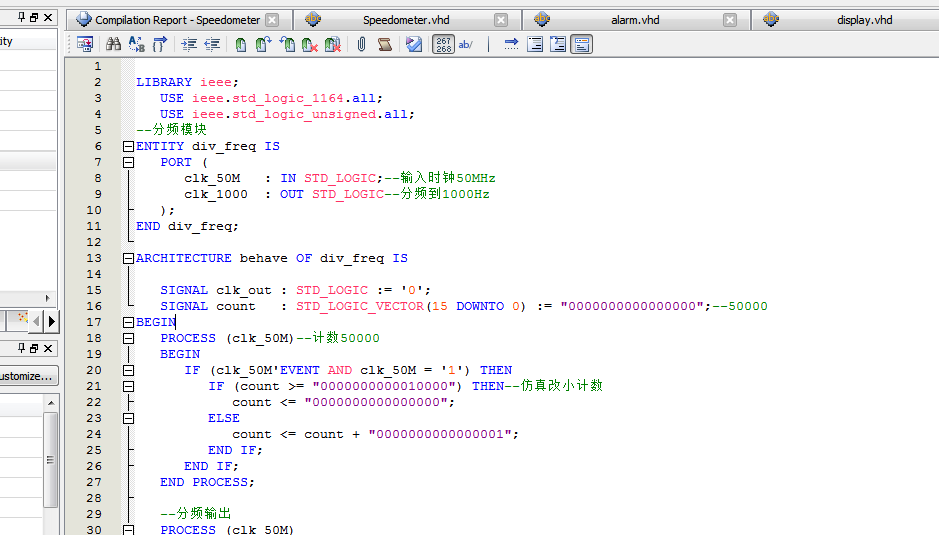
Task: Collapse the ARCHITECTURE behave block
Action: pyautogui.click(x=128, y=258)
